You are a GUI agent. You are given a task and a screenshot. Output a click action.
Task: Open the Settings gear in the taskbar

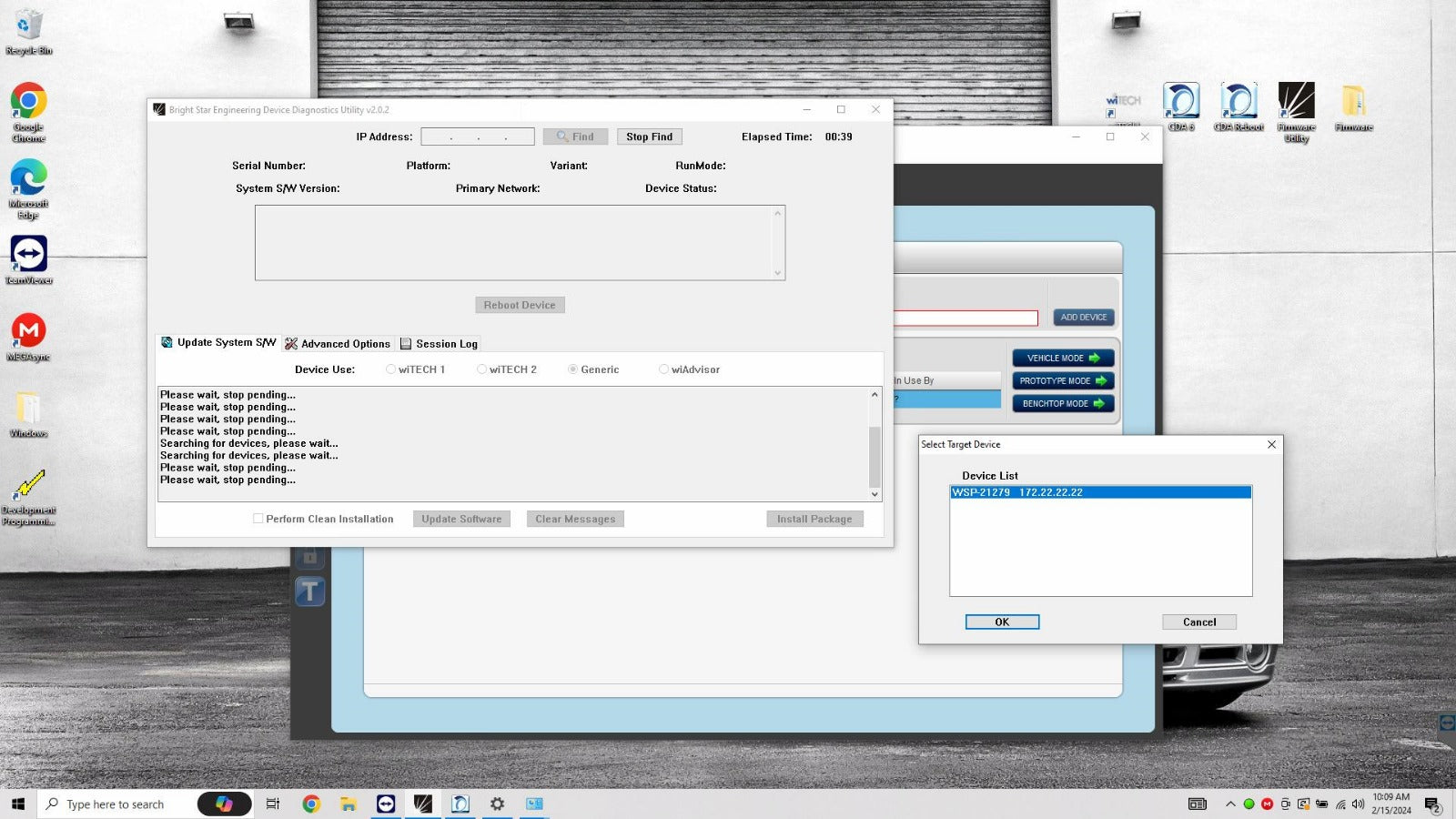coord(497,804)
